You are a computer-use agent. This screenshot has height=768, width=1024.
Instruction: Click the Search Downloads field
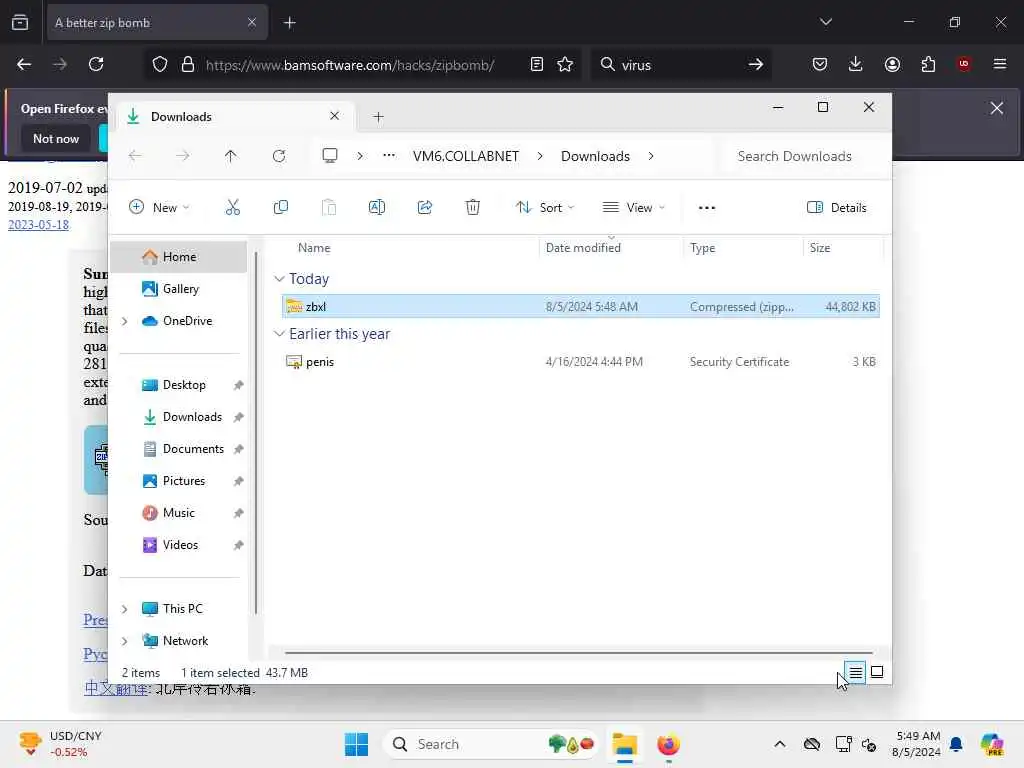[x=803, y=156]
